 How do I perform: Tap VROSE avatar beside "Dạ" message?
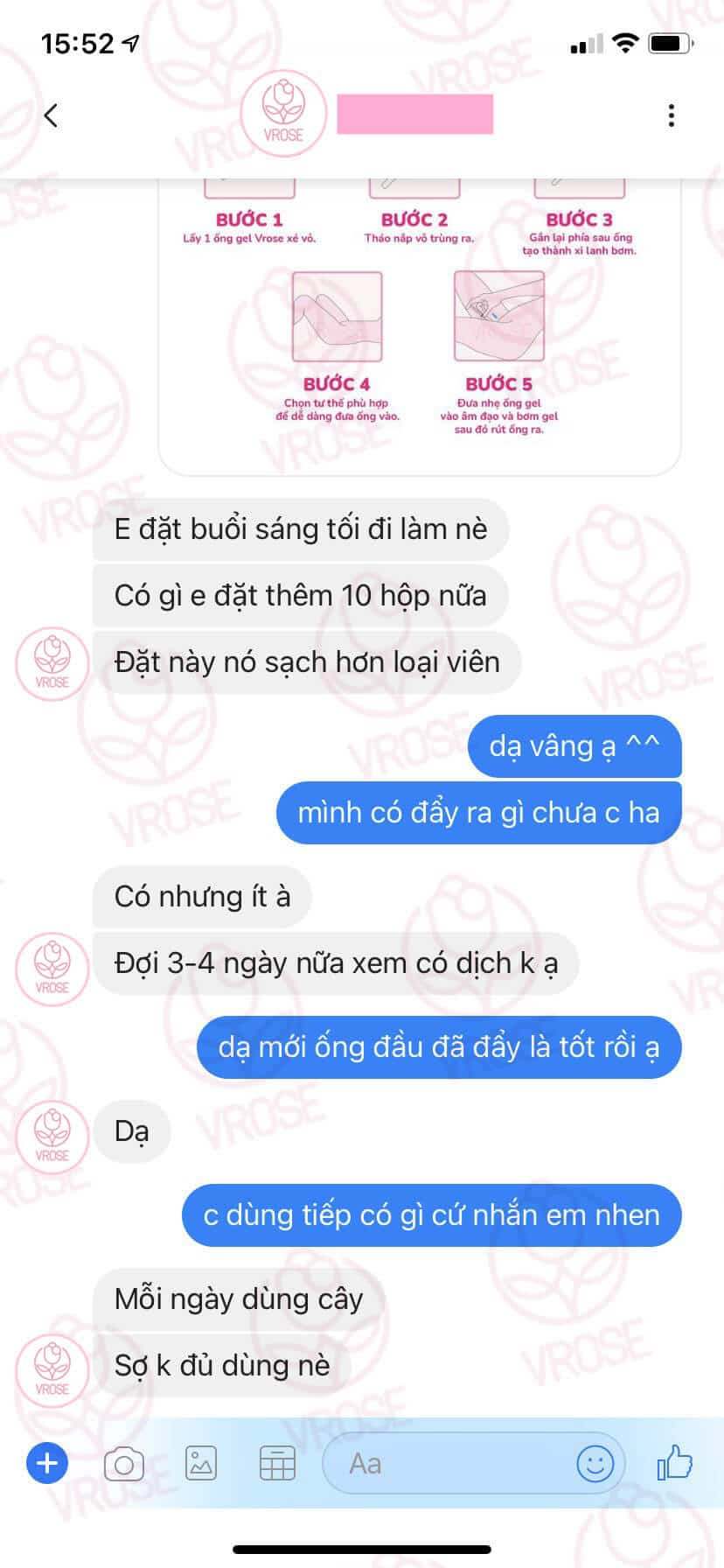pyautogui.click(x=52, y=1135)
